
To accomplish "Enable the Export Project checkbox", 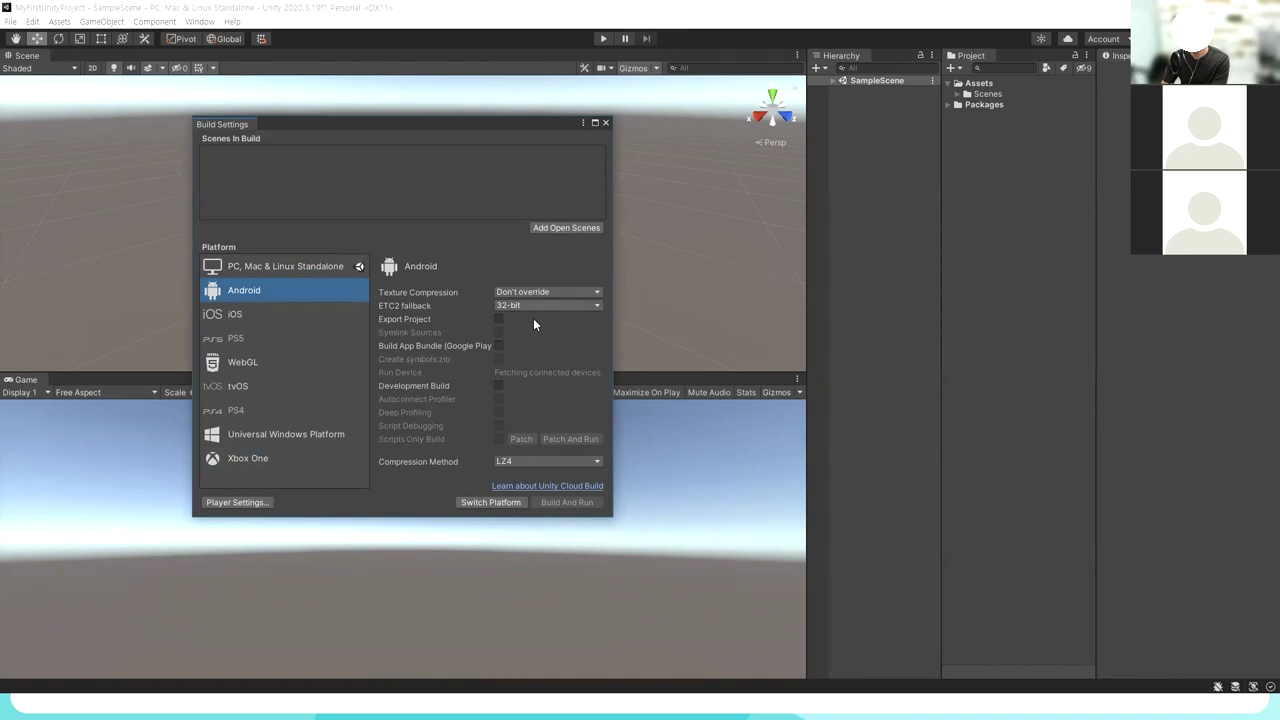I will point(499,319).
